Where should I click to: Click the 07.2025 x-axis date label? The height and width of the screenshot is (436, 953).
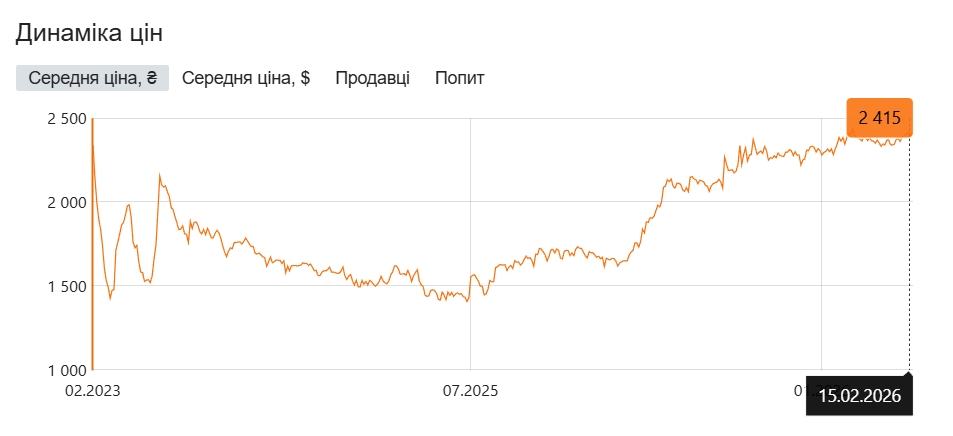click(470, 390)
